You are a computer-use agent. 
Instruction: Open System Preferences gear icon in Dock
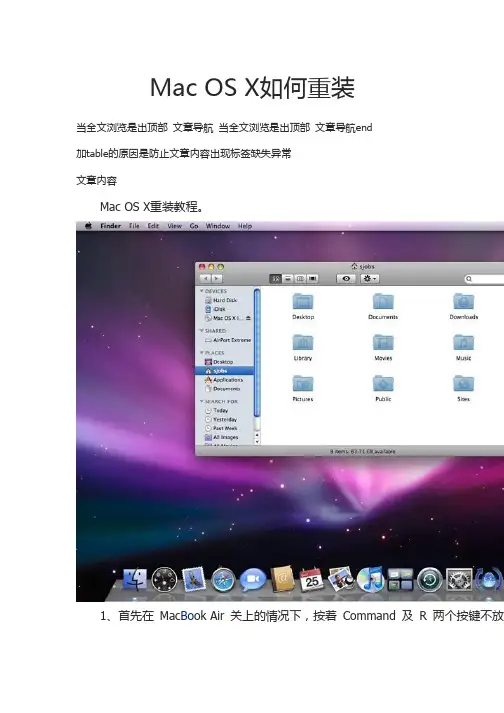(x=459, y=580)
